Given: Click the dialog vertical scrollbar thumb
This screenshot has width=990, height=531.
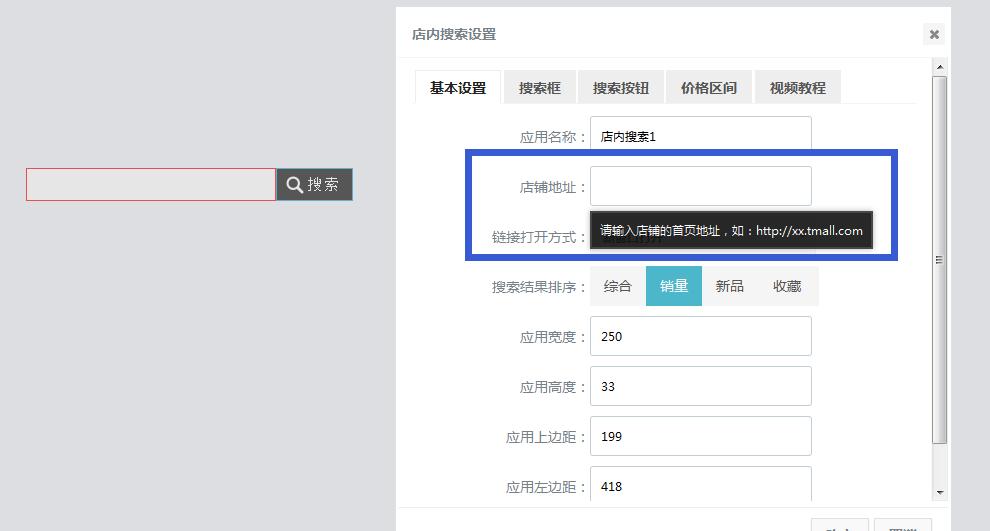Looking at the screenshot, I should point(939,260).
